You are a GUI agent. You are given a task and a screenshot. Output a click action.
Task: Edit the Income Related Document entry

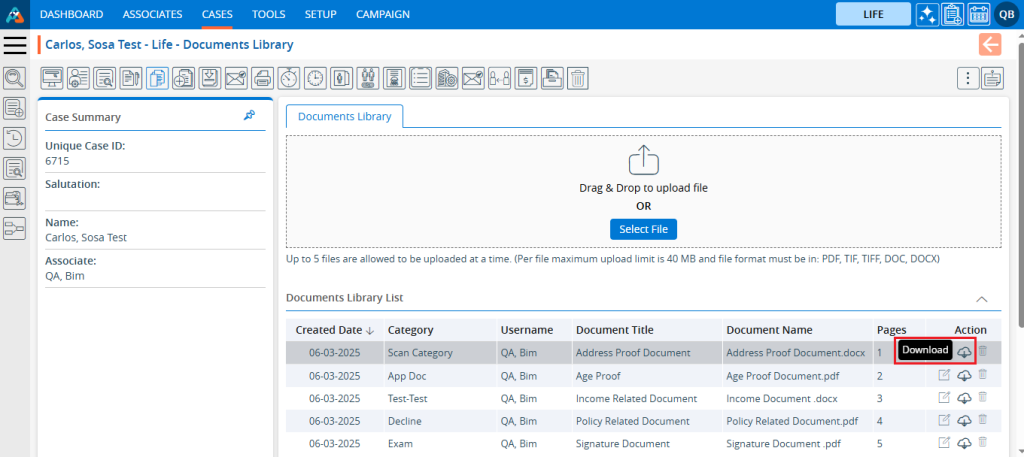(x=944, y=398)
